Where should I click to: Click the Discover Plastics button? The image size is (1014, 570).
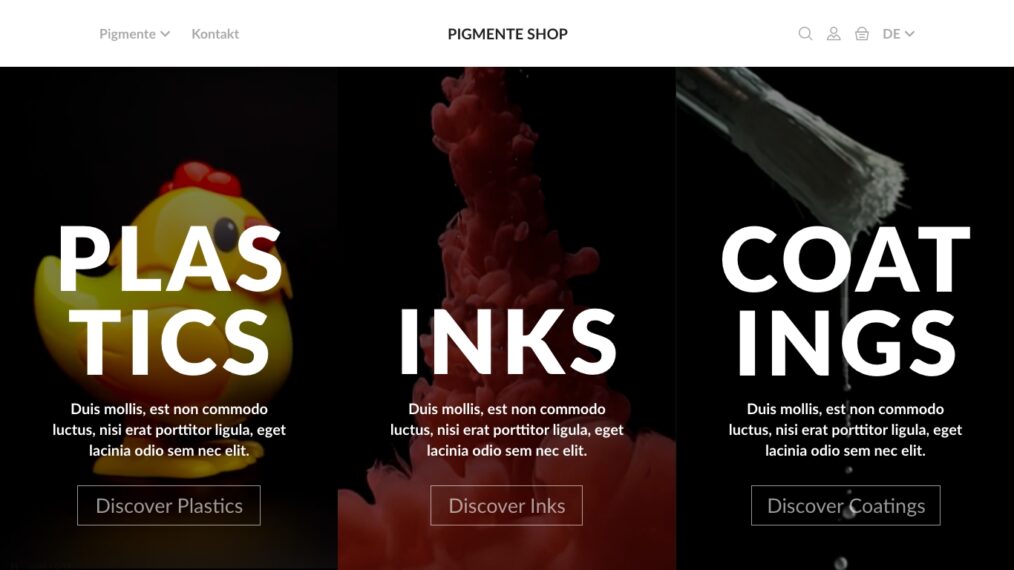click(x=169, y=505)
